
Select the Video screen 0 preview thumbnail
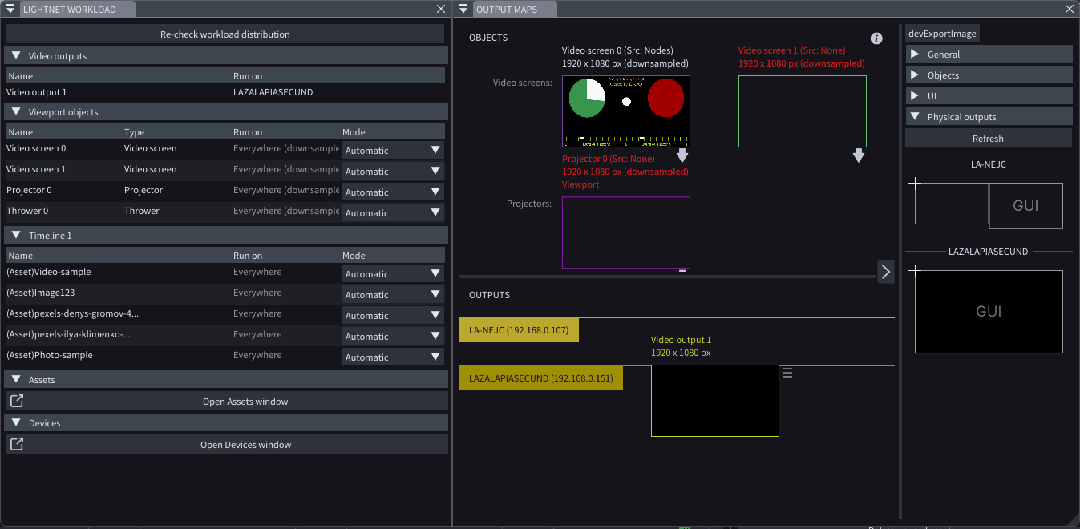click(x=625, y=111)
